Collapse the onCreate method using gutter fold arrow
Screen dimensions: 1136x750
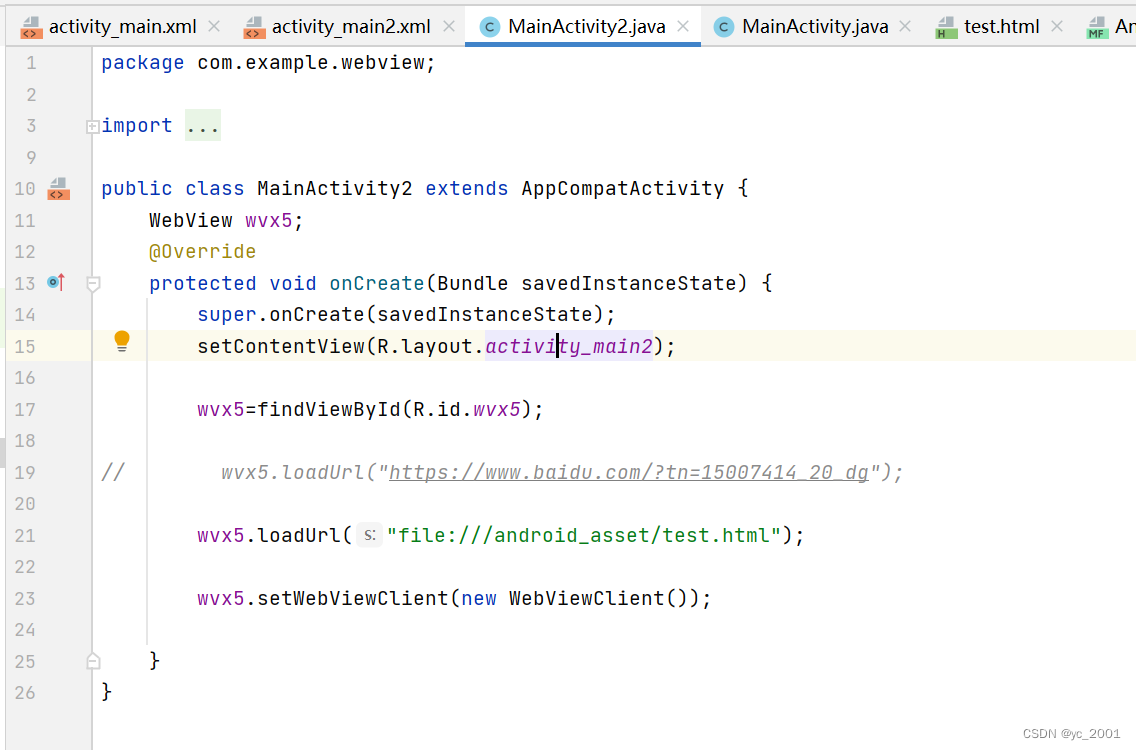point(93,283)
